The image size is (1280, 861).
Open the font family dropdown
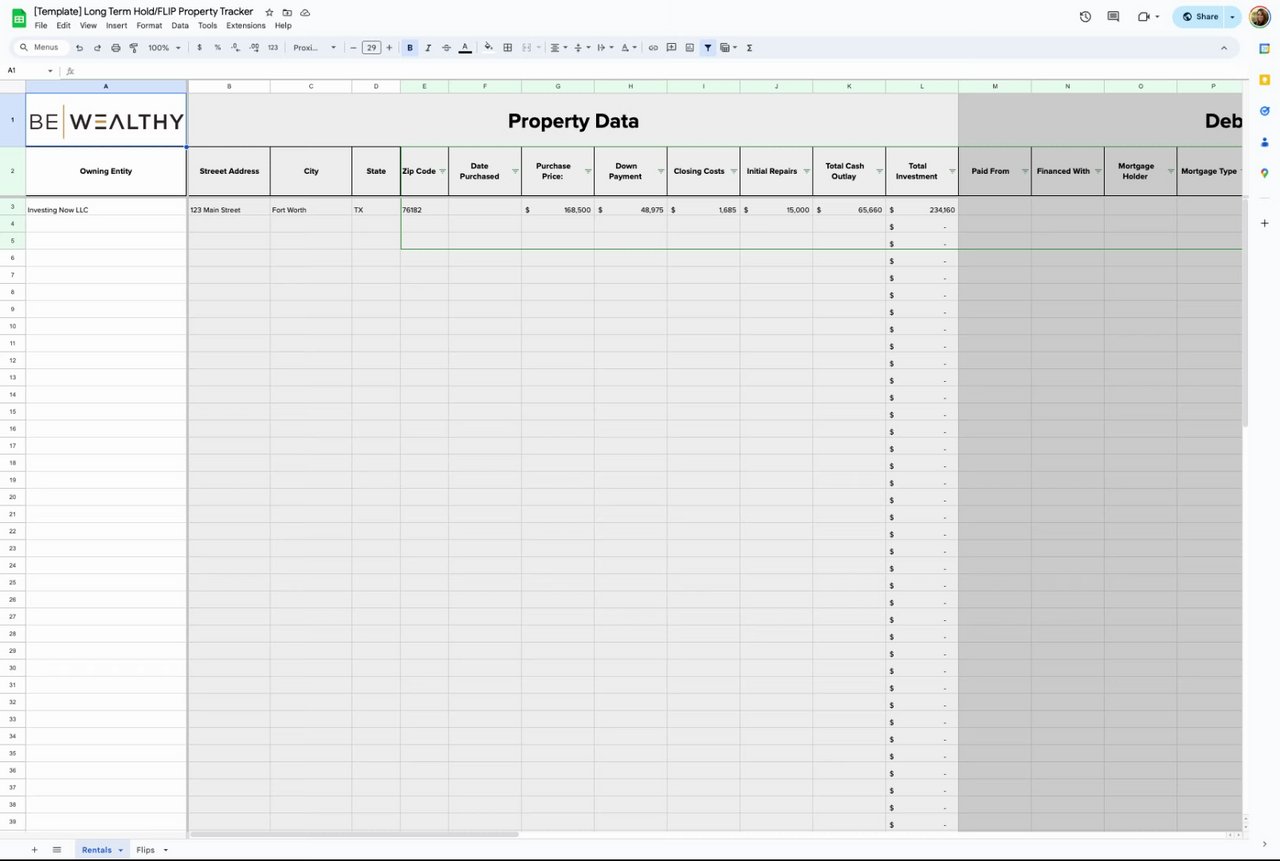(315, 48)
